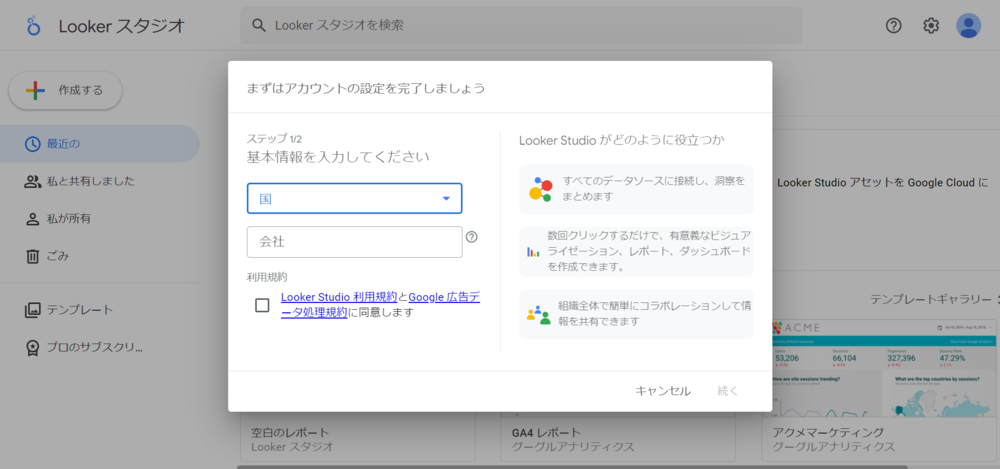Open the Google 広告データ処理規約 link
The width and height of the screenshot is (1000, 469).
coord(380,305)
